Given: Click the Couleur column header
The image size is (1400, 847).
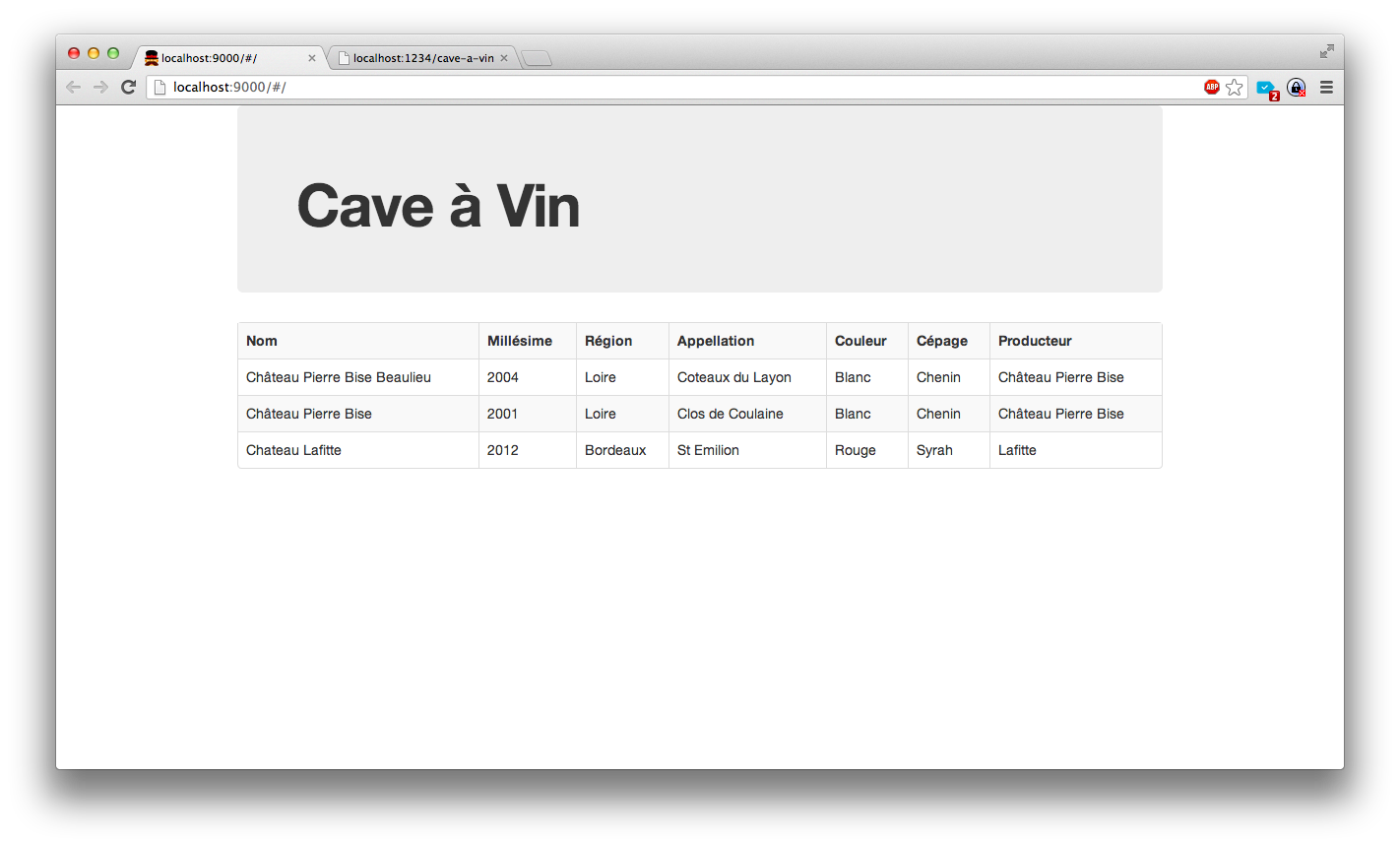Looking at the screenshot, I should [867, 341].
